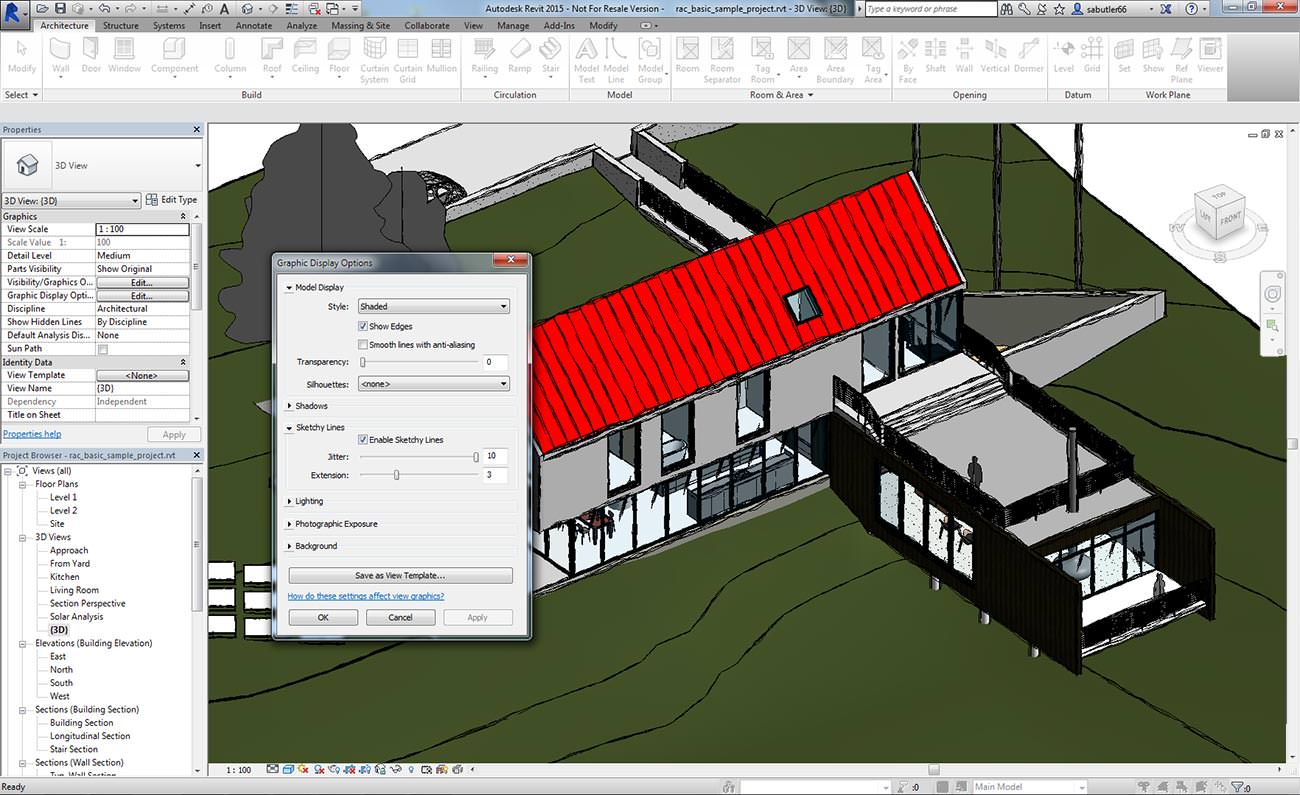Switch to the View ribbon tab
The height and width of the screenshot is (795, 1300).
(x=473, y=26)
